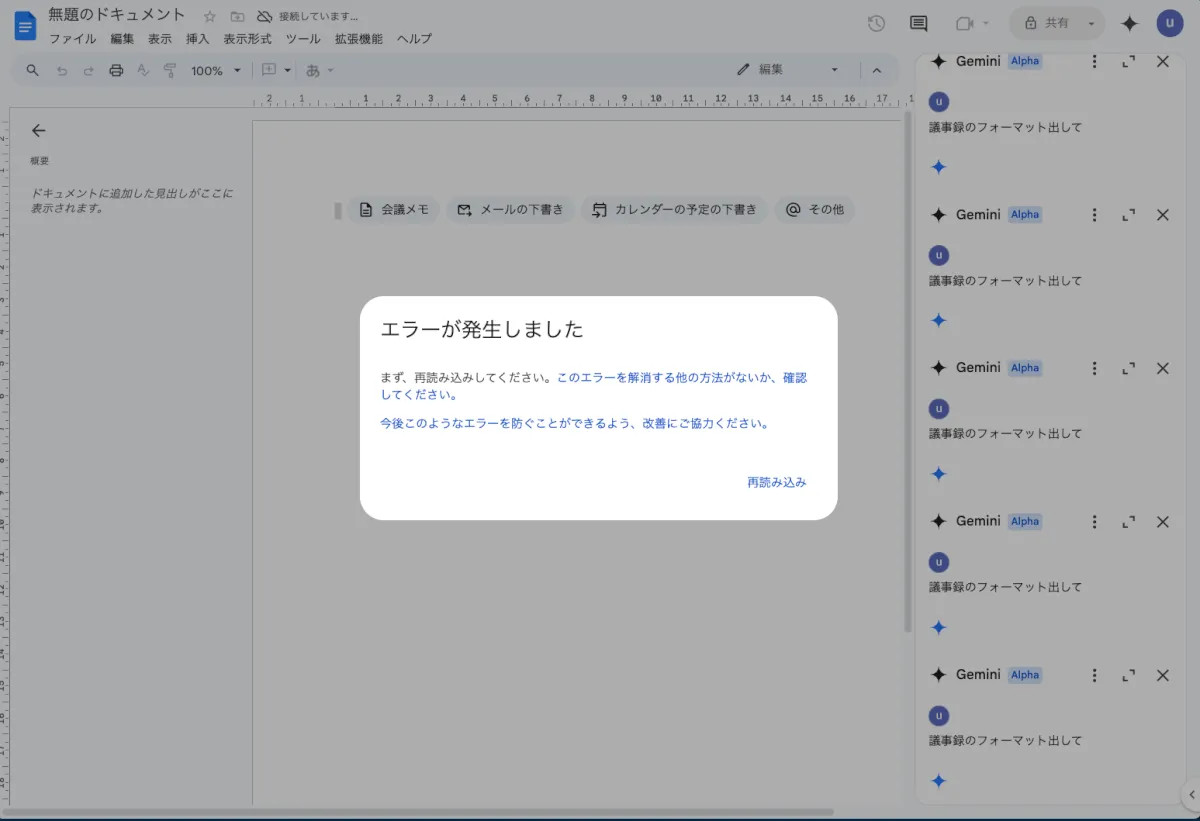The width and height of the screenshot is (1200, 821).
Task: Click the paint format roller icon
Action: coord(169,70)
